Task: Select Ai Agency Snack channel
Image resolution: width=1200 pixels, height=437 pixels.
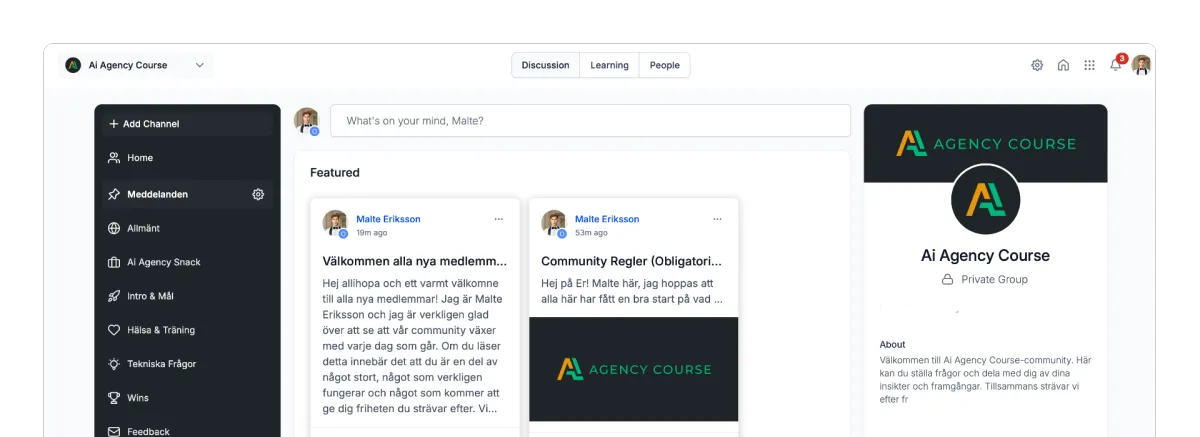Action: (x=186, y=262)
